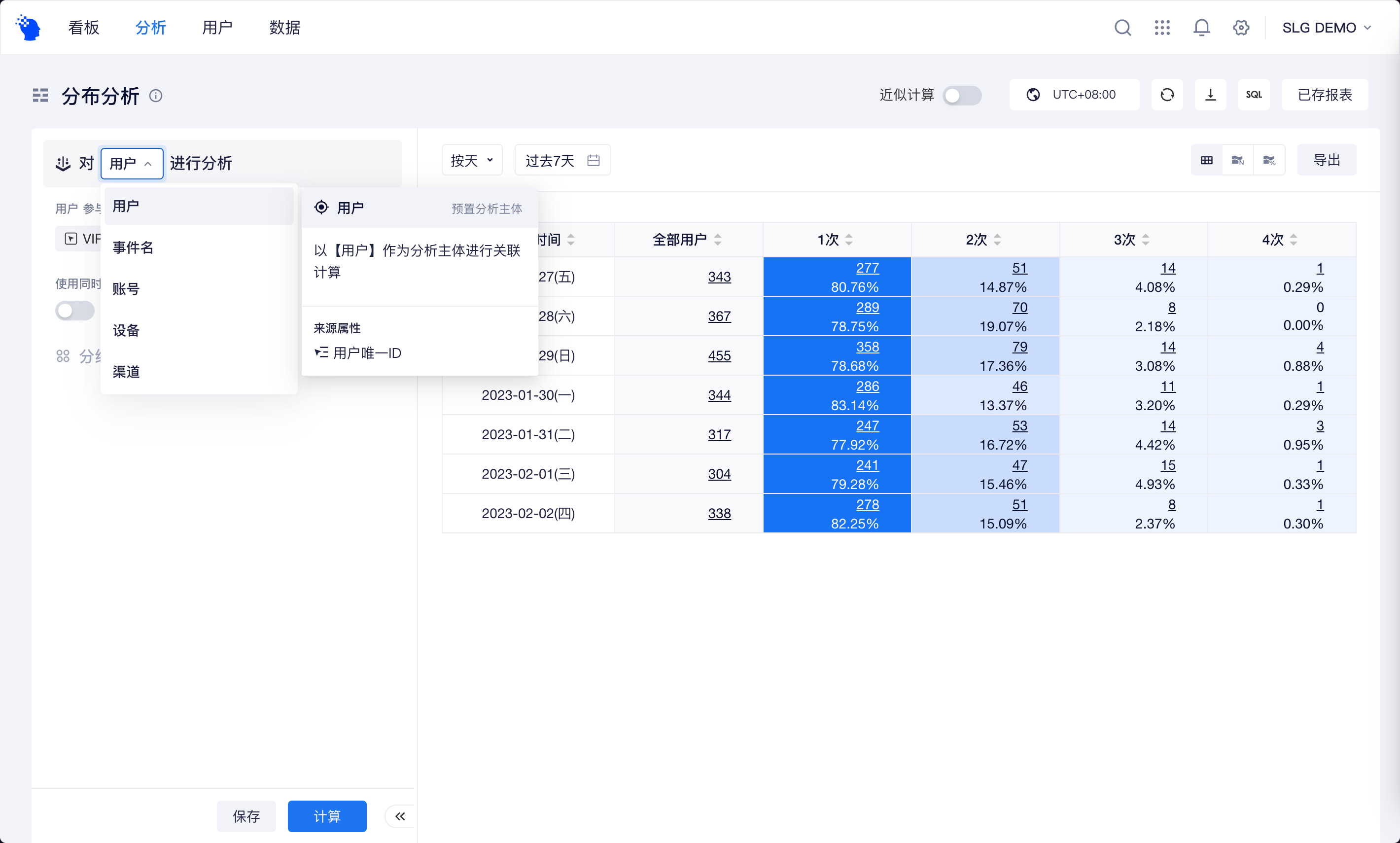Click the 导出 button
Image resolution: width=1400 pixels, height=843 pixels.
tap(1327, 160)
